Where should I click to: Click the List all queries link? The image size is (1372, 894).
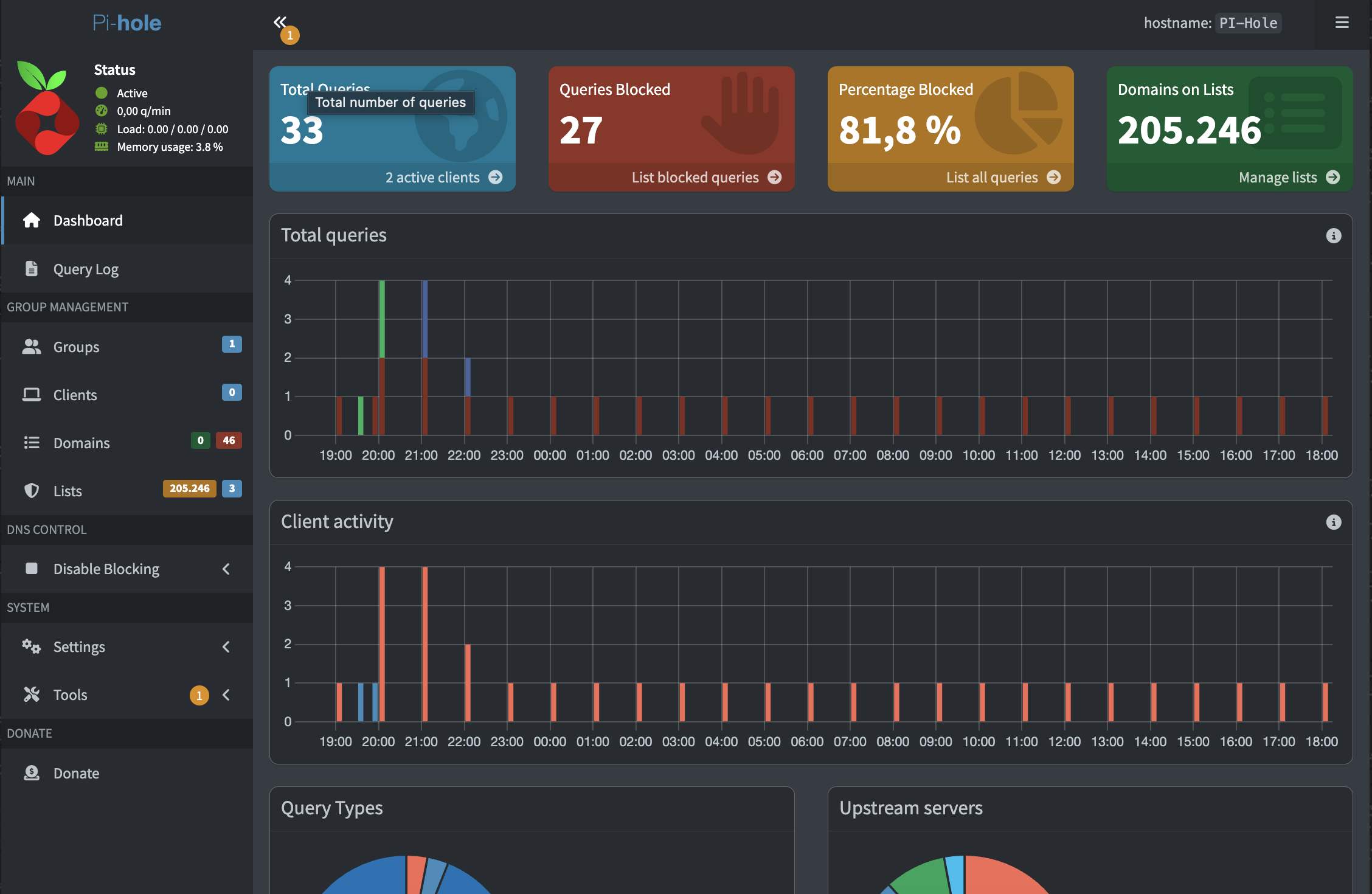click(991, 177)
